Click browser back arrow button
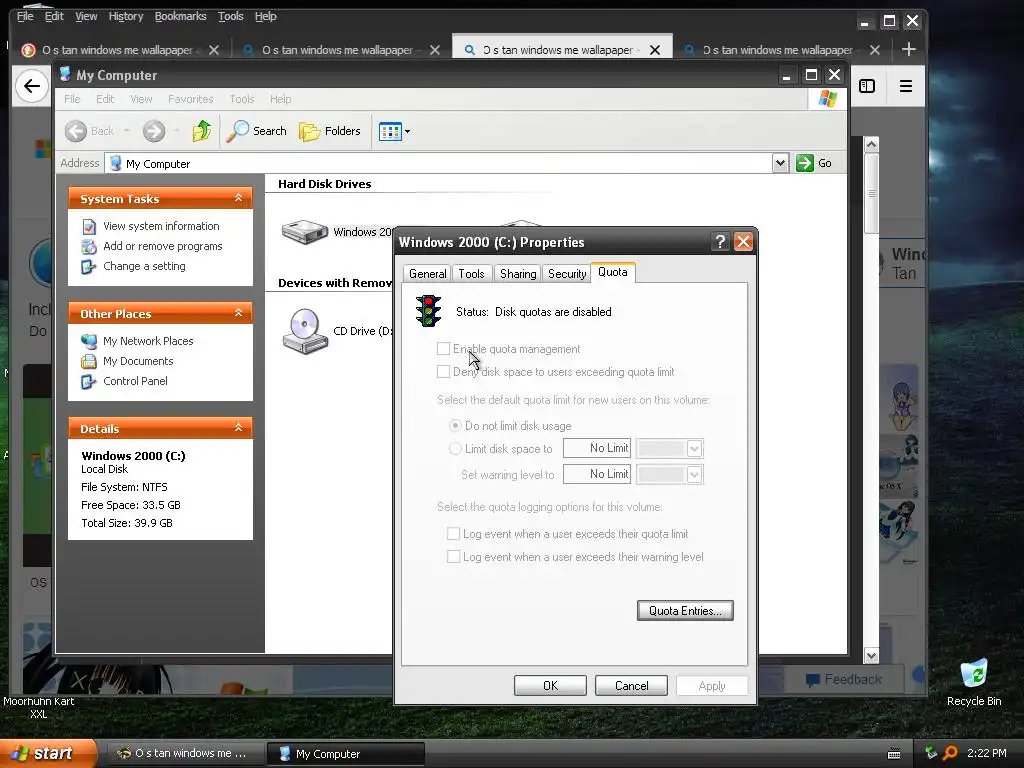The width and height of the screenshot is (1024, 768). coord(31,86)
